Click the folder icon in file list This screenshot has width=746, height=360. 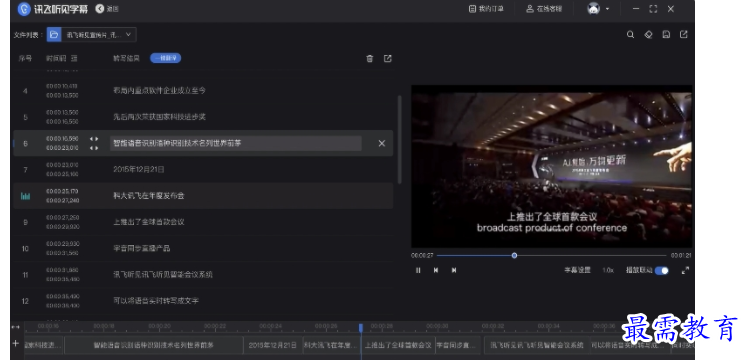[54, 35]
